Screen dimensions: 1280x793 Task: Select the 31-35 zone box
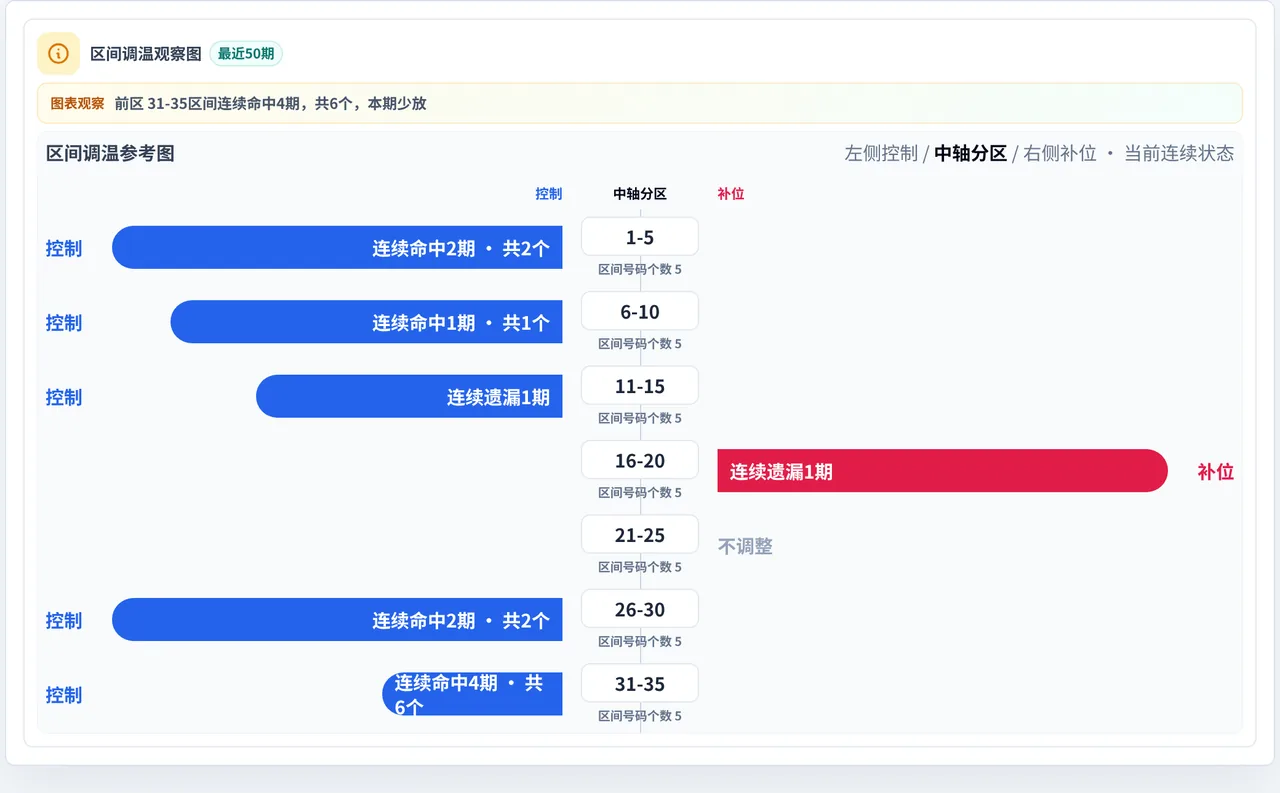640,684
